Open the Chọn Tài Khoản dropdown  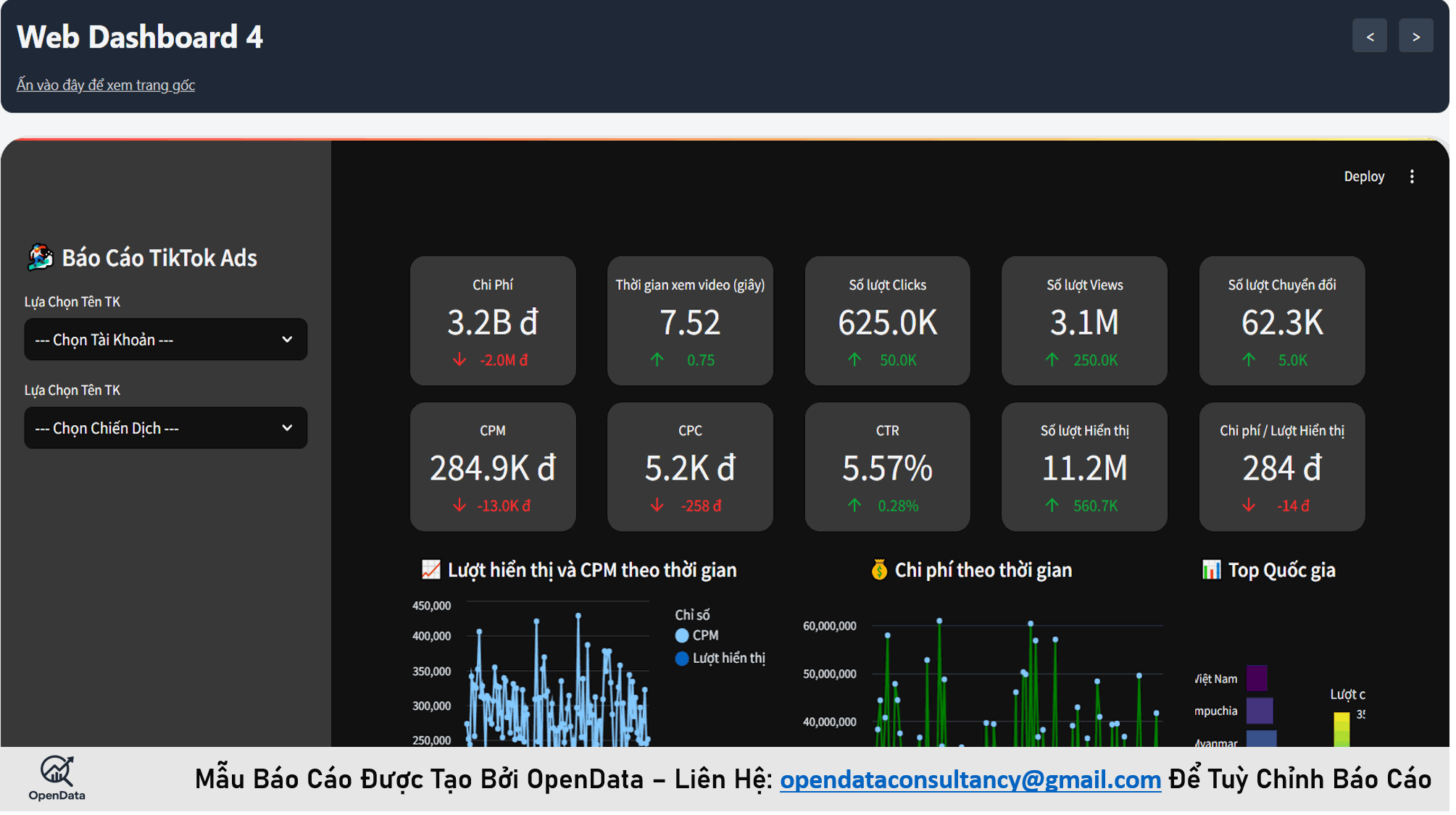pyautogui.click(x=165, y=340)
